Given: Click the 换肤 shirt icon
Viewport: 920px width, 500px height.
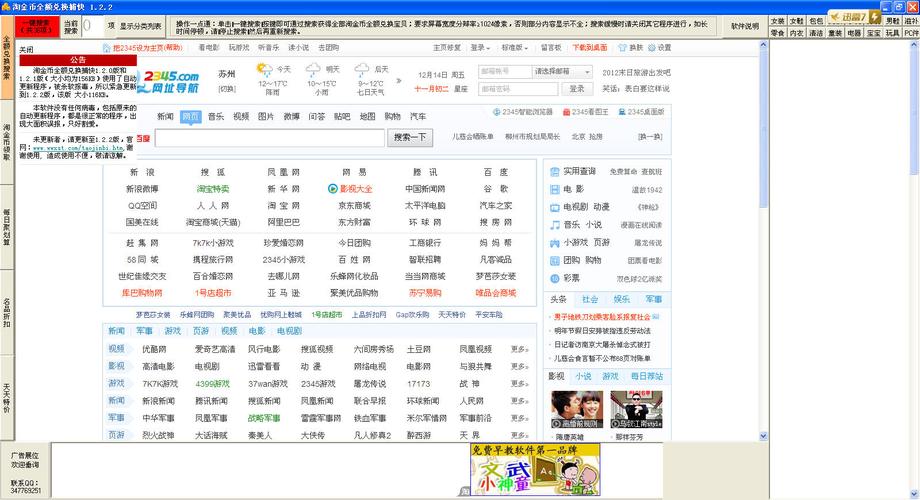Looking at the screenshot, I should pyautogui.click(x=623, y=48).
